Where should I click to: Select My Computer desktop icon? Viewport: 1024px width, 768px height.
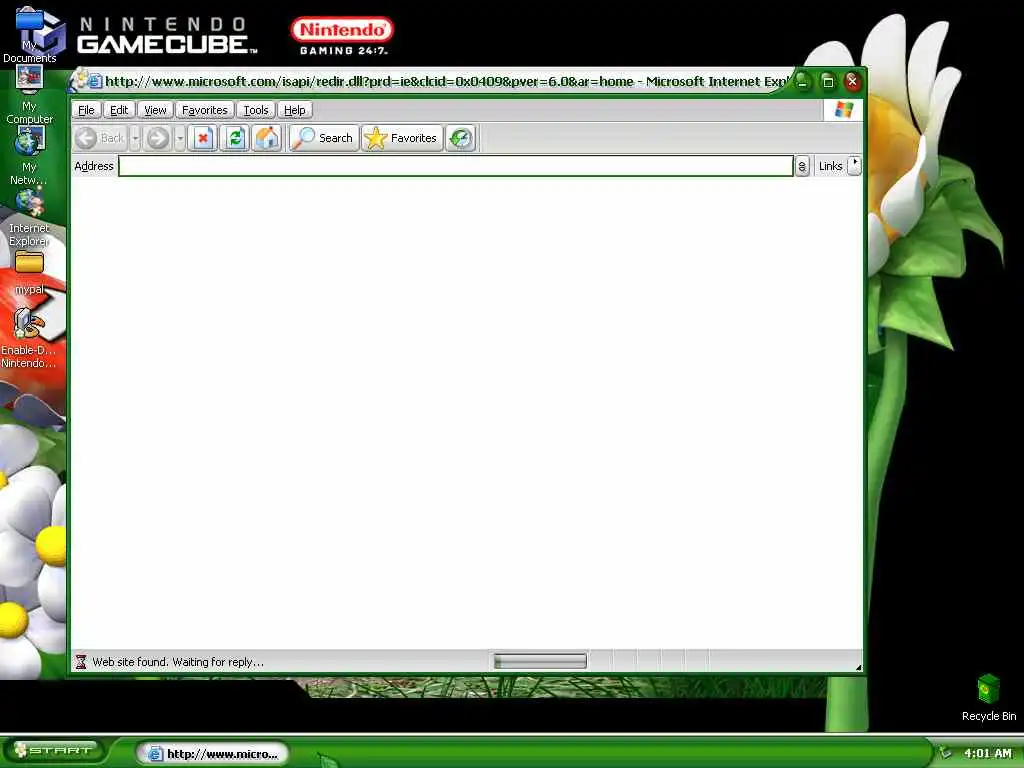click(29, 95)
